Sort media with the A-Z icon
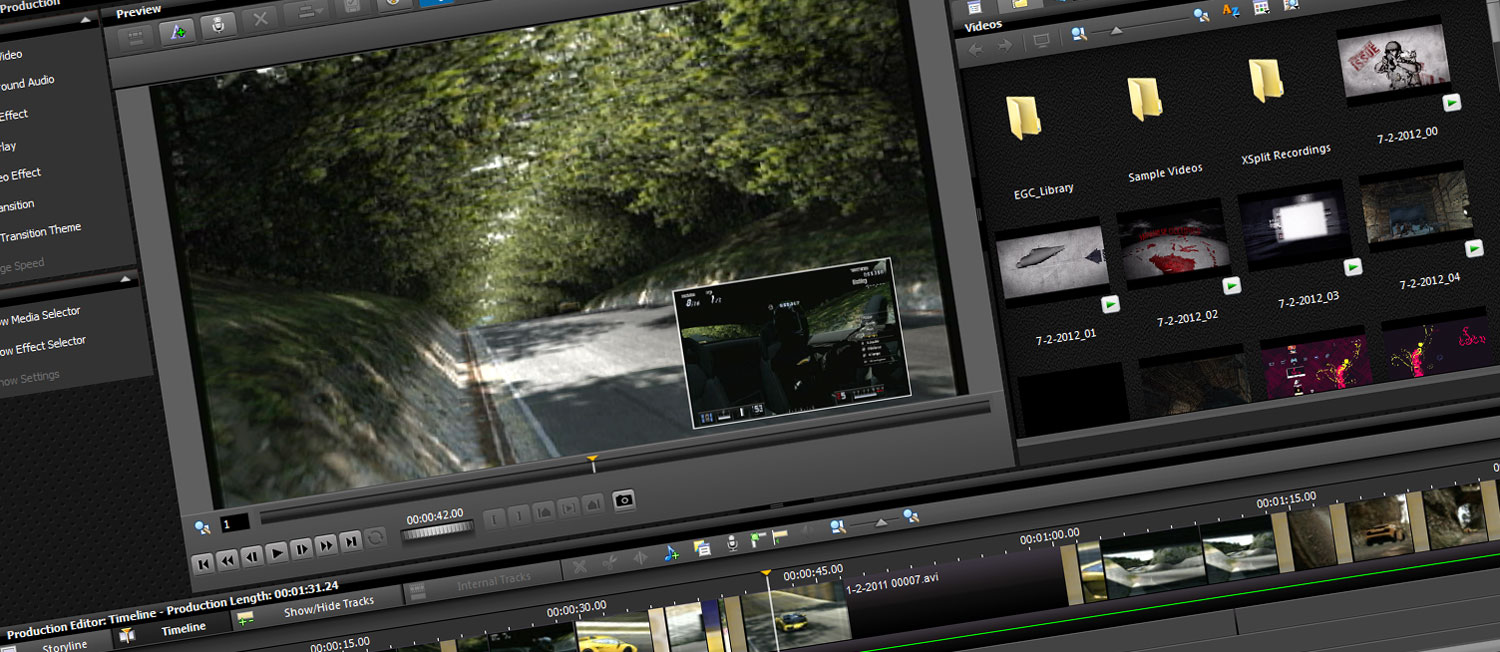The width and height of the screenshot is (1500, 652). [1231, 11]
